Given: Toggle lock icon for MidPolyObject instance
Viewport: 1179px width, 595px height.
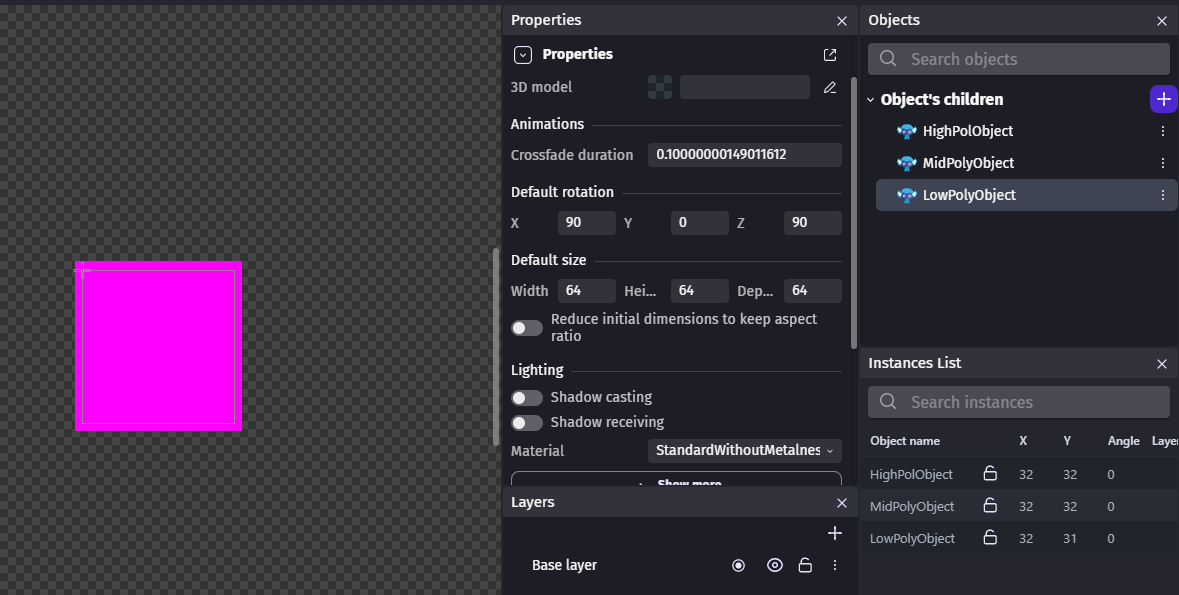Looking at the screenshot, I should tap(990, 506).
